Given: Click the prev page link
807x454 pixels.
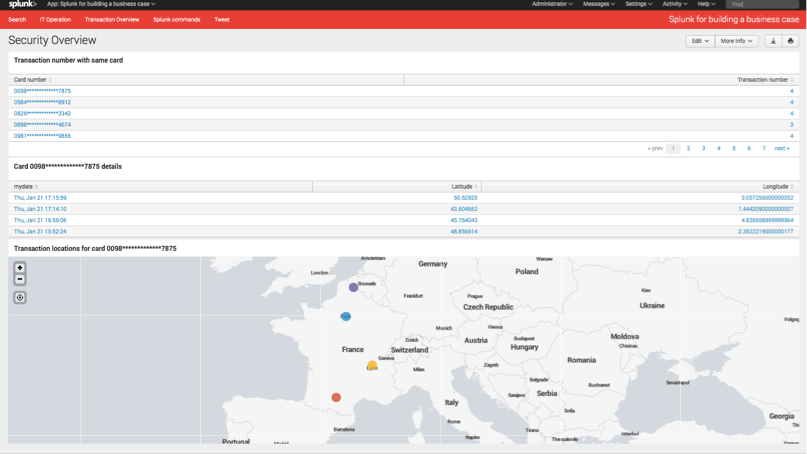Looking at the screenshot, I should (x=655, y=148).
